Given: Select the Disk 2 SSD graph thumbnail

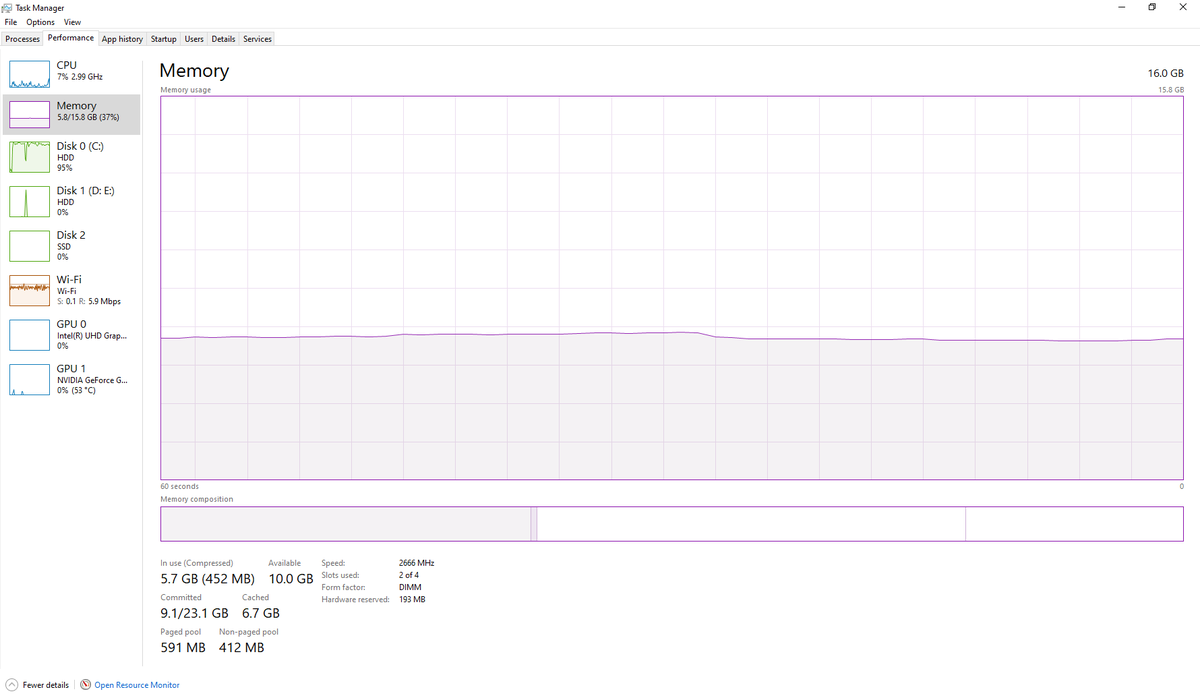Looking at the screenshot, I should pyautogui.click(x=30, y=246).
